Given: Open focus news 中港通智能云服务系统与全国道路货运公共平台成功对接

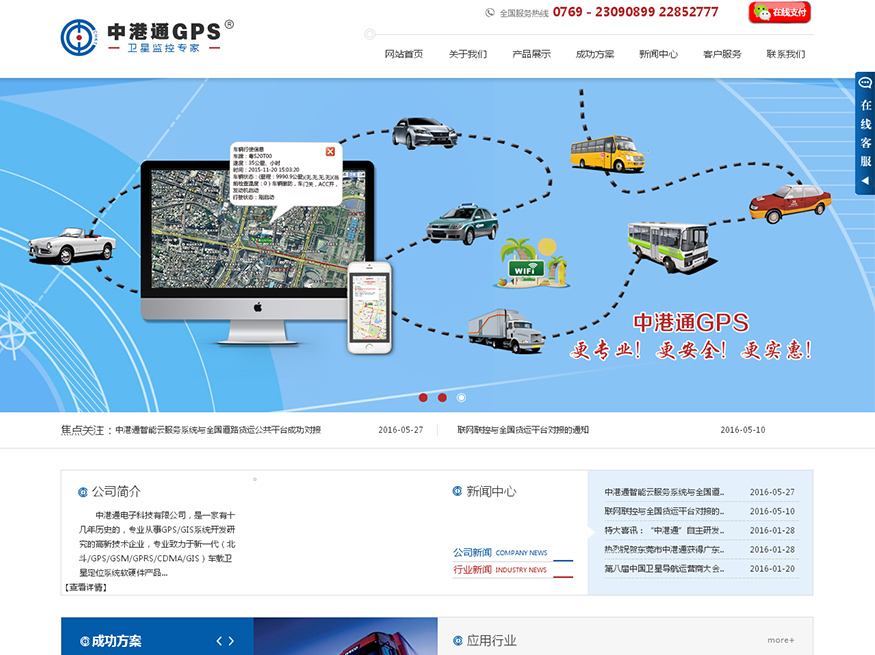Looking at the screenshot, I should [x=218, y=430].
